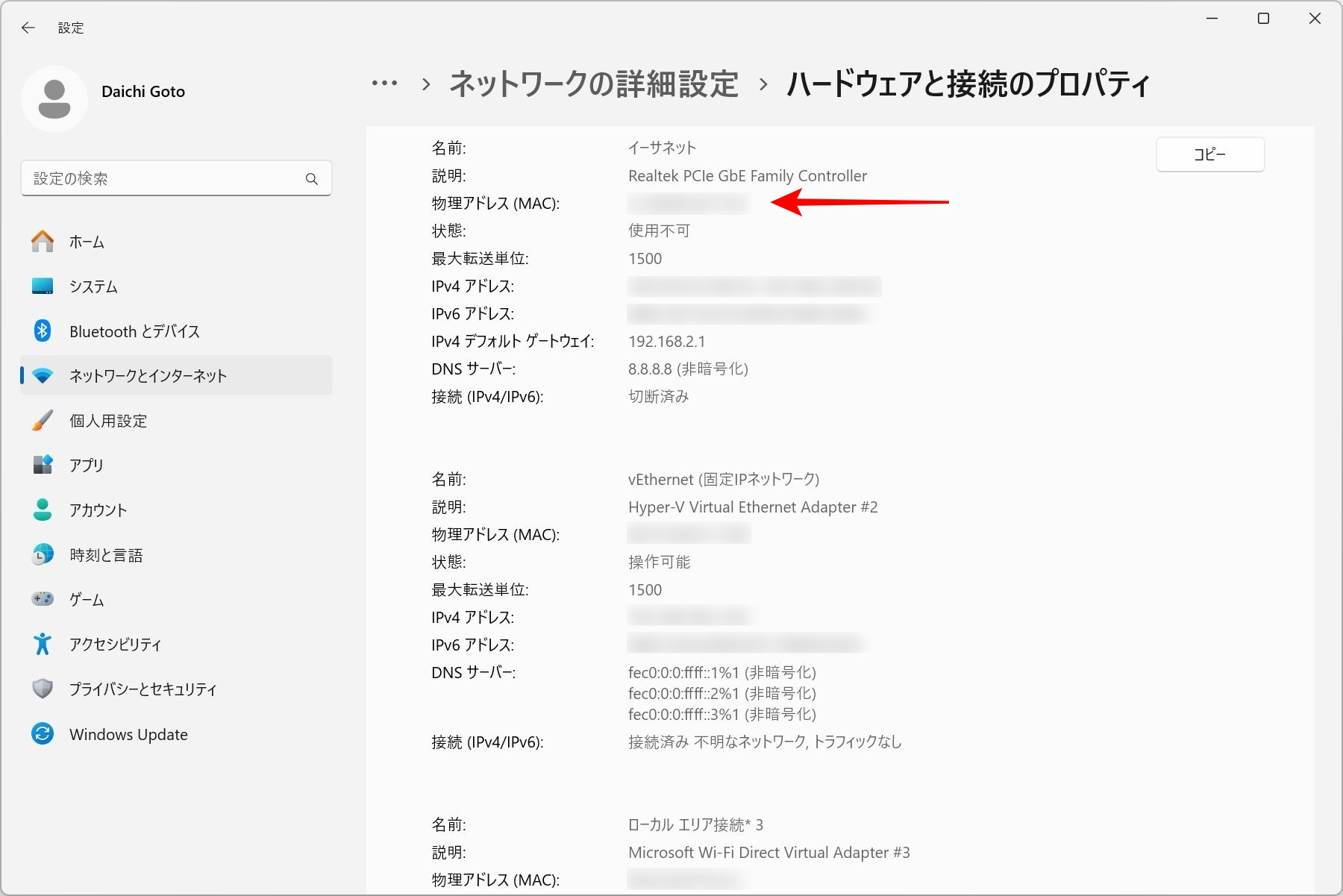The height and width of the screenshot is (896, 1343).
Task: Click fec0:0:0:ffff::3%1 DNS entry
Action: tap(722, 715)
